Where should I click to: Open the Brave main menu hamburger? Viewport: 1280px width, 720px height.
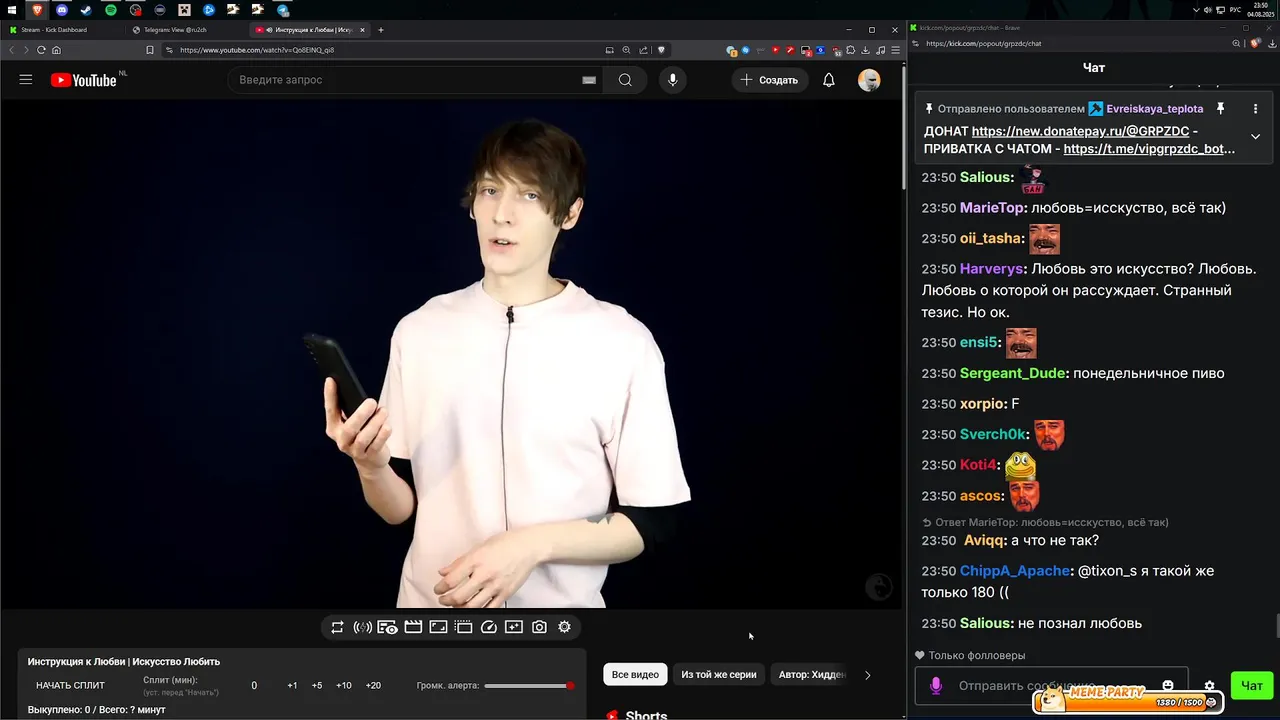pyautogui.click(x=895, y=50)
